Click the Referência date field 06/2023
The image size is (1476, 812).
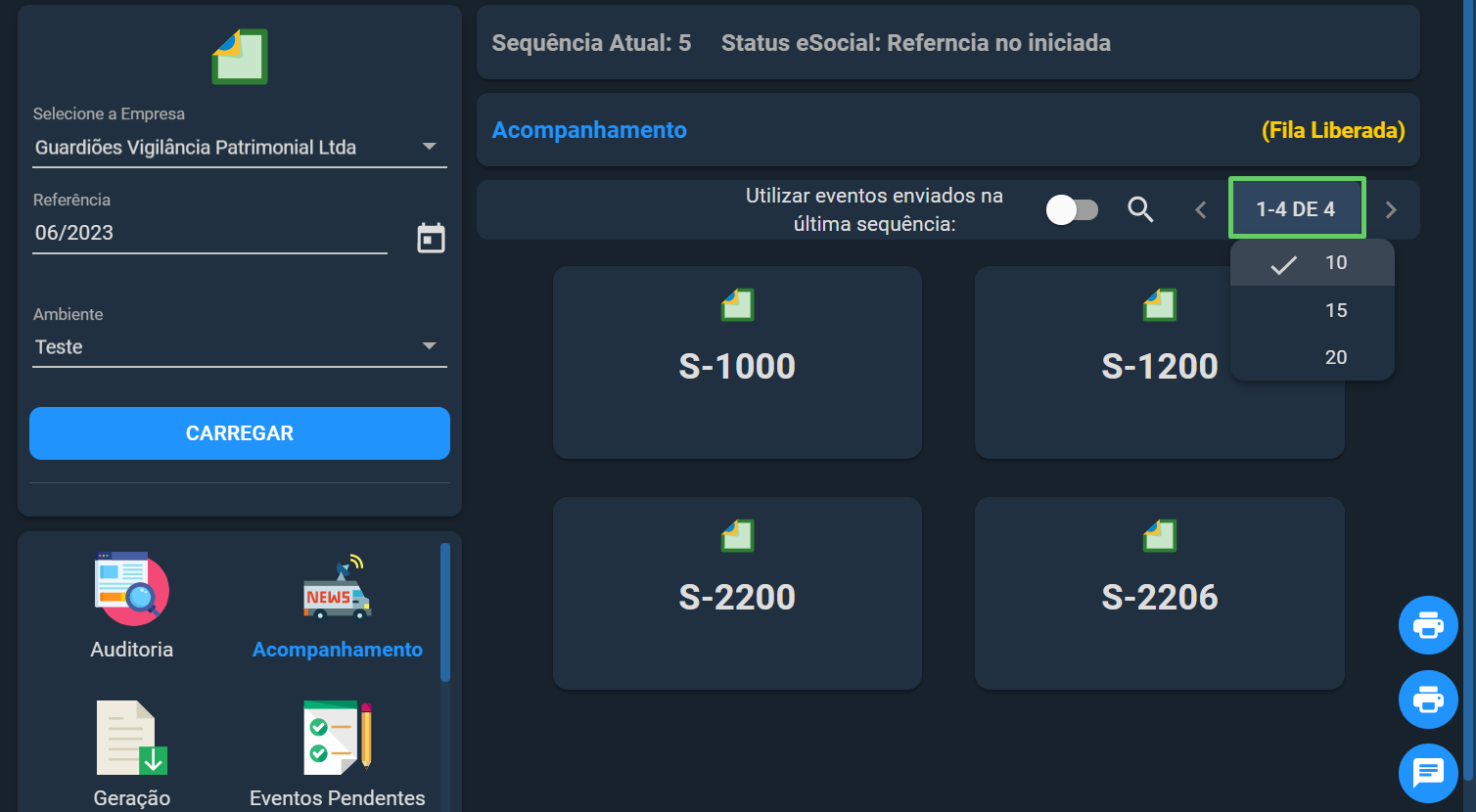pyautogui.click(x=209, y=233)
